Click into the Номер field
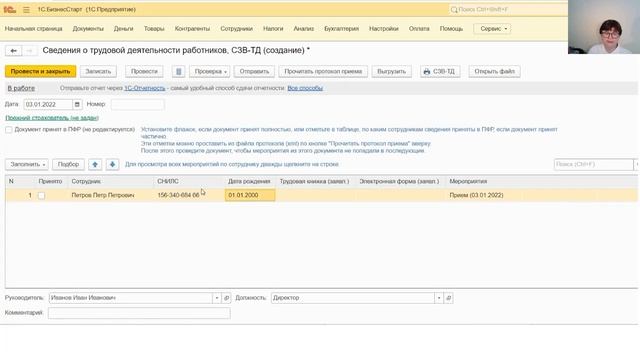The width and height of the screenshot is (640, 360). click(x=138, y=104)
